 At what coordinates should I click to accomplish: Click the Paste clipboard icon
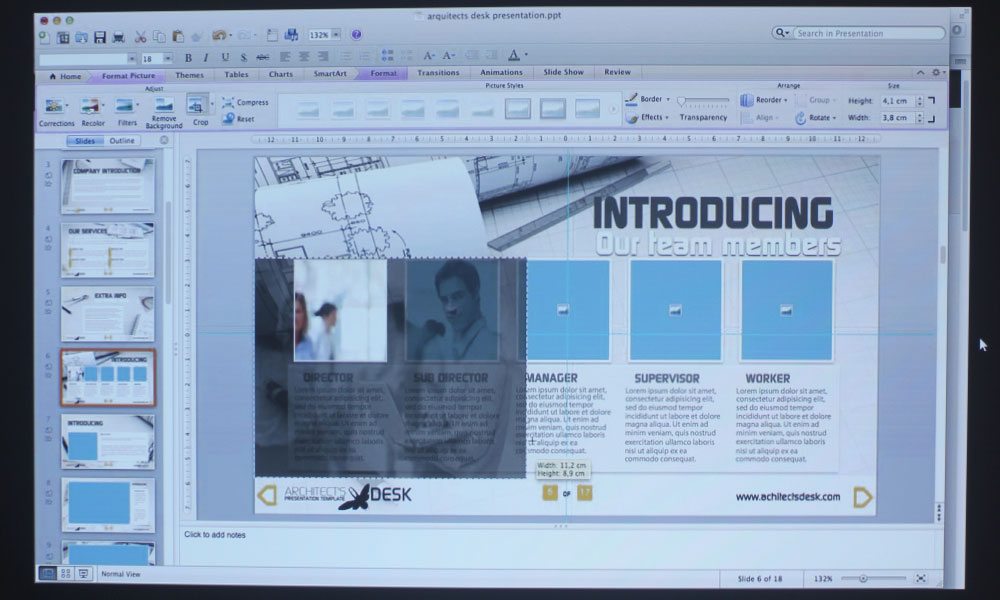(x=178, y=36)
